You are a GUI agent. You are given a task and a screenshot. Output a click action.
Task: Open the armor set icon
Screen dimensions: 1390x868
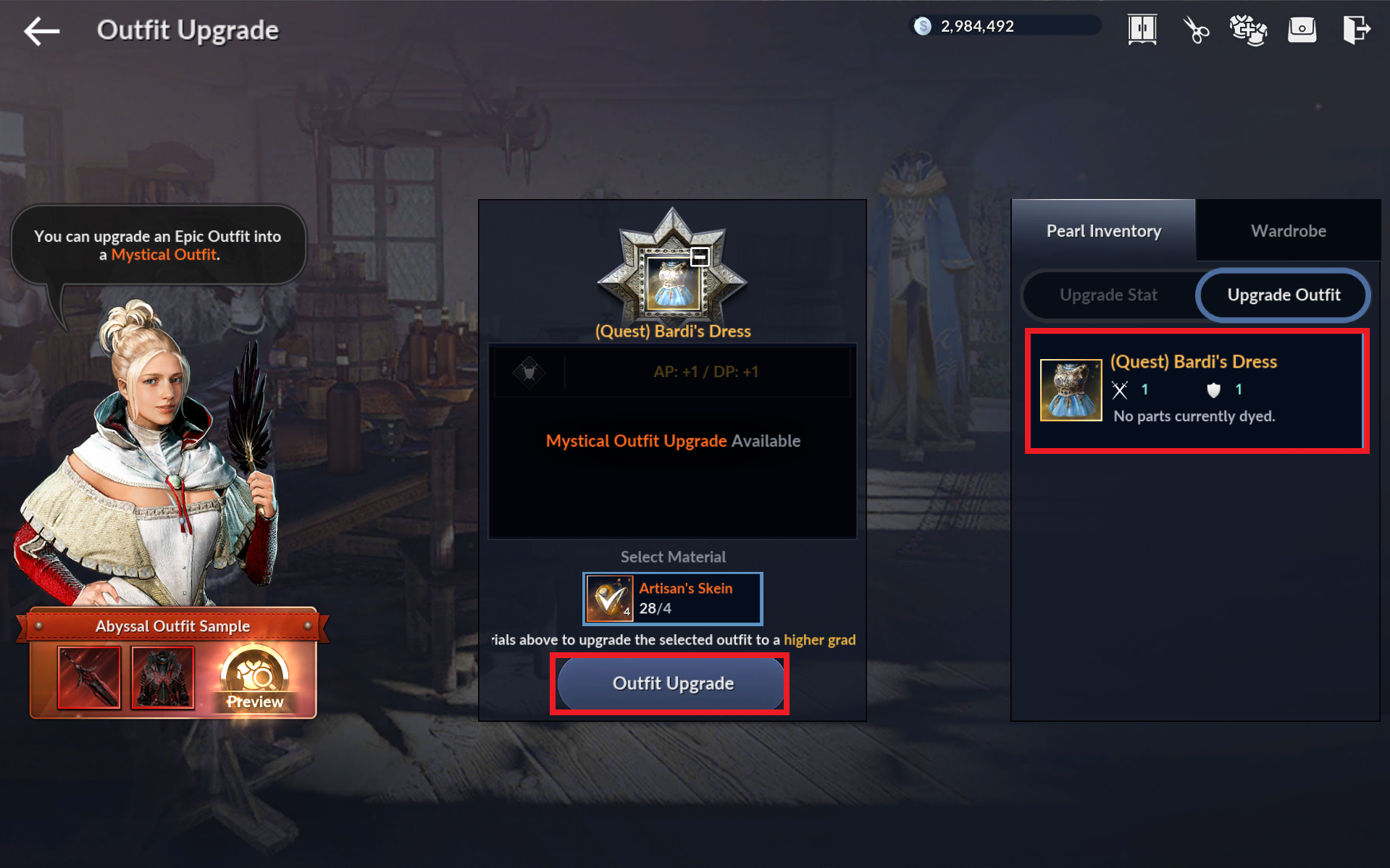click(1249, 30)
